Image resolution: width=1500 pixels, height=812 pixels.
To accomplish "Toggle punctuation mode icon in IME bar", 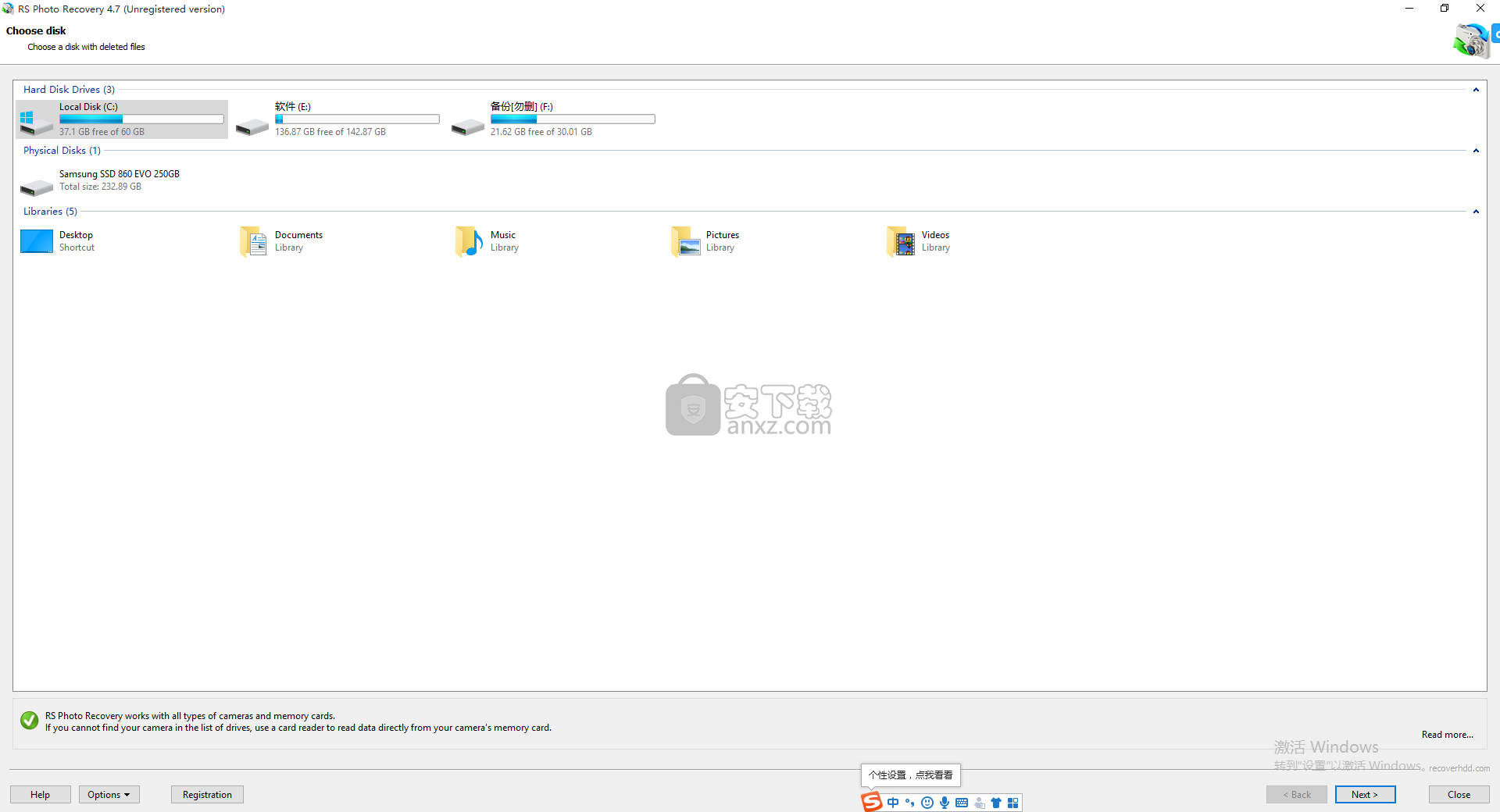I will click(910, 803).
